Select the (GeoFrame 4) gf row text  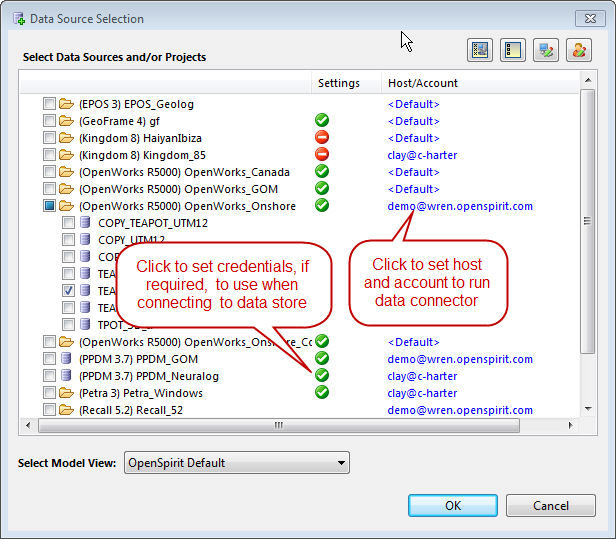point(119,121)
